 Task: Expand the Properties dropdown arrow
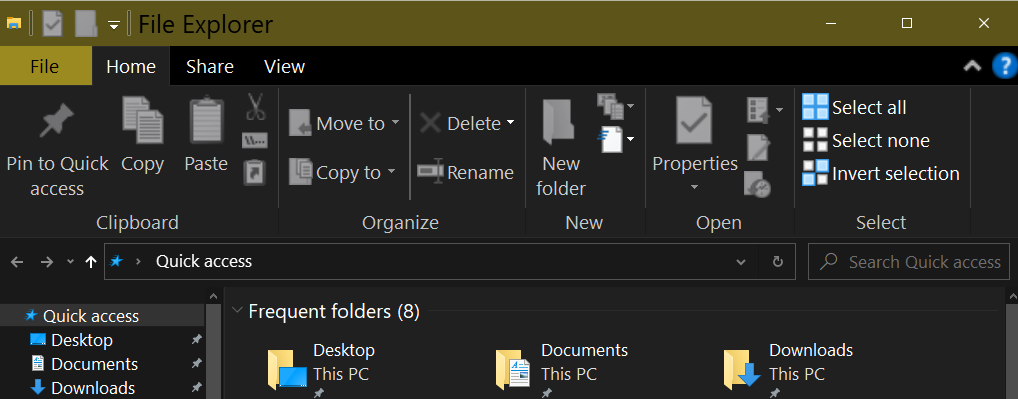pyautogui.click(x=694, y=187)
